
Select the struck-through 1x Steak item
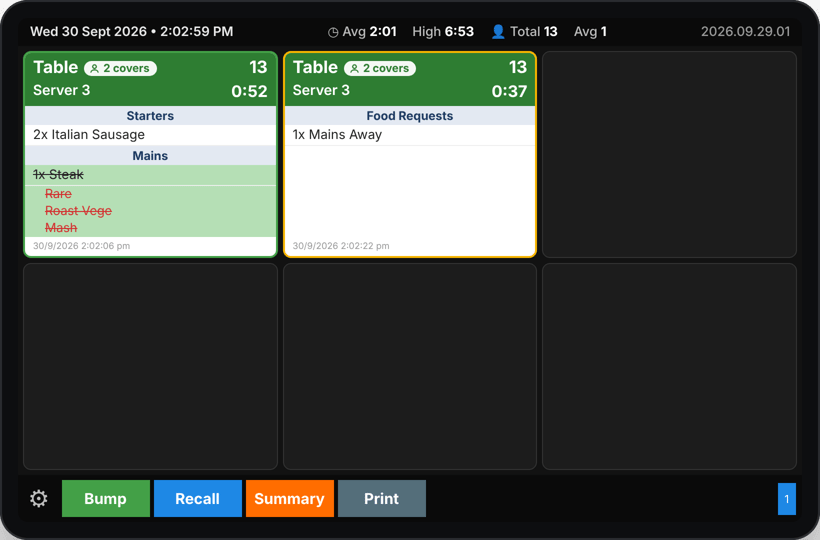tap(150, 175)
